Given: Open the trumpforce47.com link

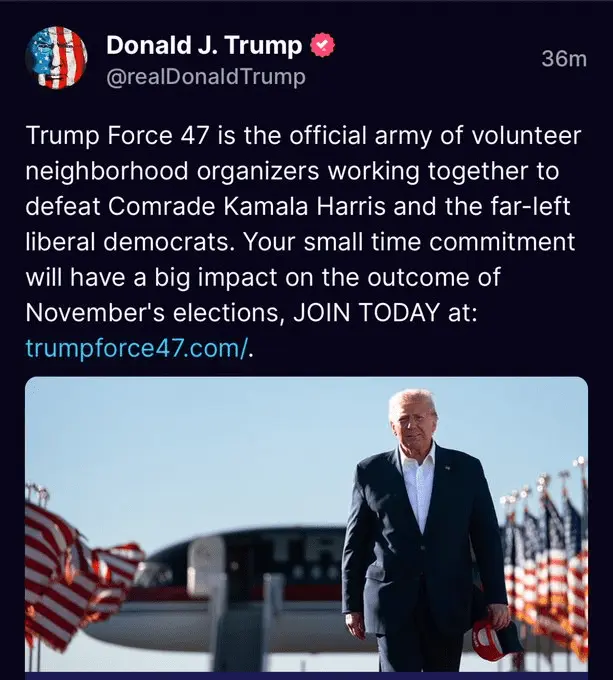Looking at the screenshot, I should [134, 347].
